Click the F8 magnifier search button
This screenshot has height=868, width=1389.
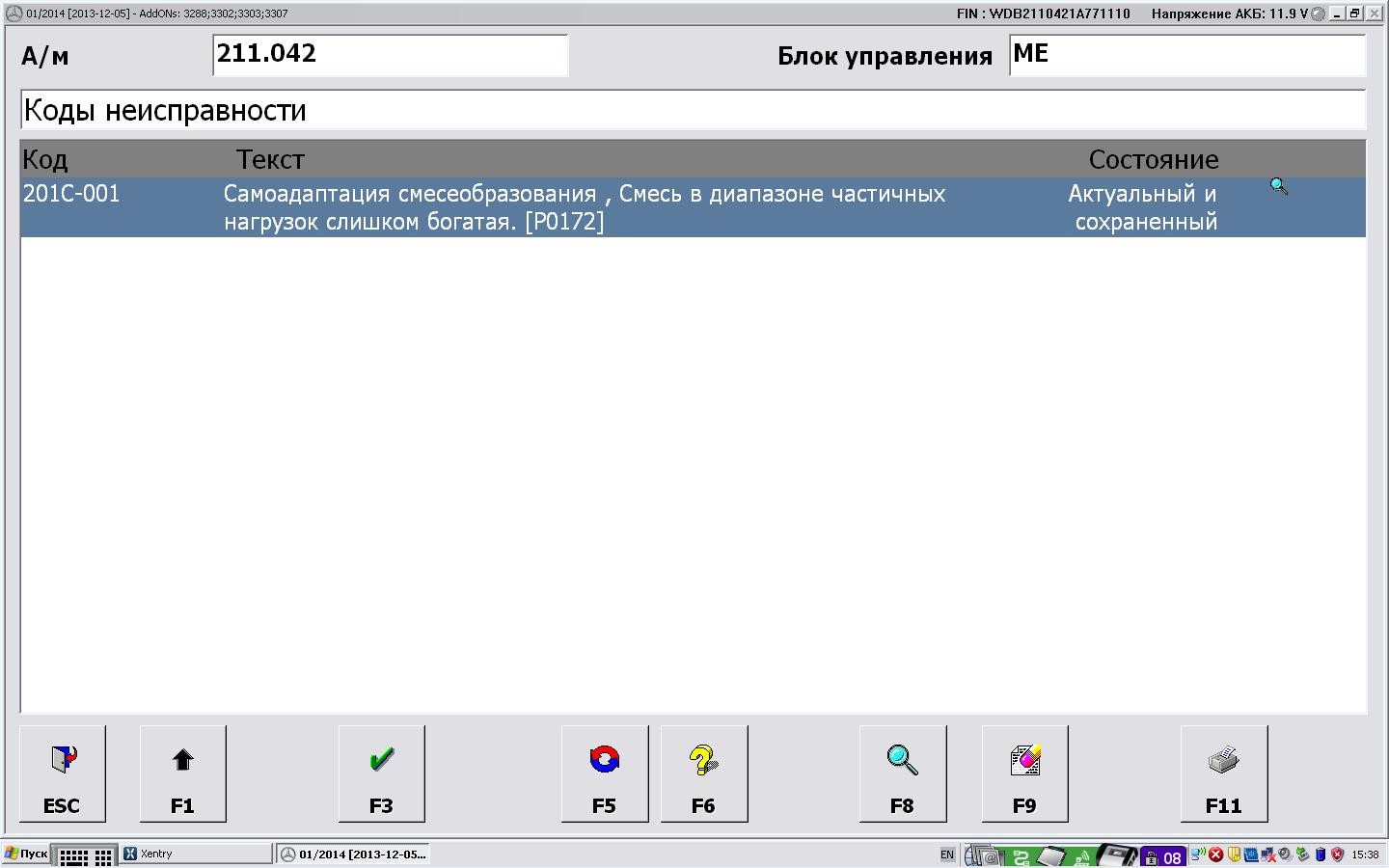[x=903, y=773]
